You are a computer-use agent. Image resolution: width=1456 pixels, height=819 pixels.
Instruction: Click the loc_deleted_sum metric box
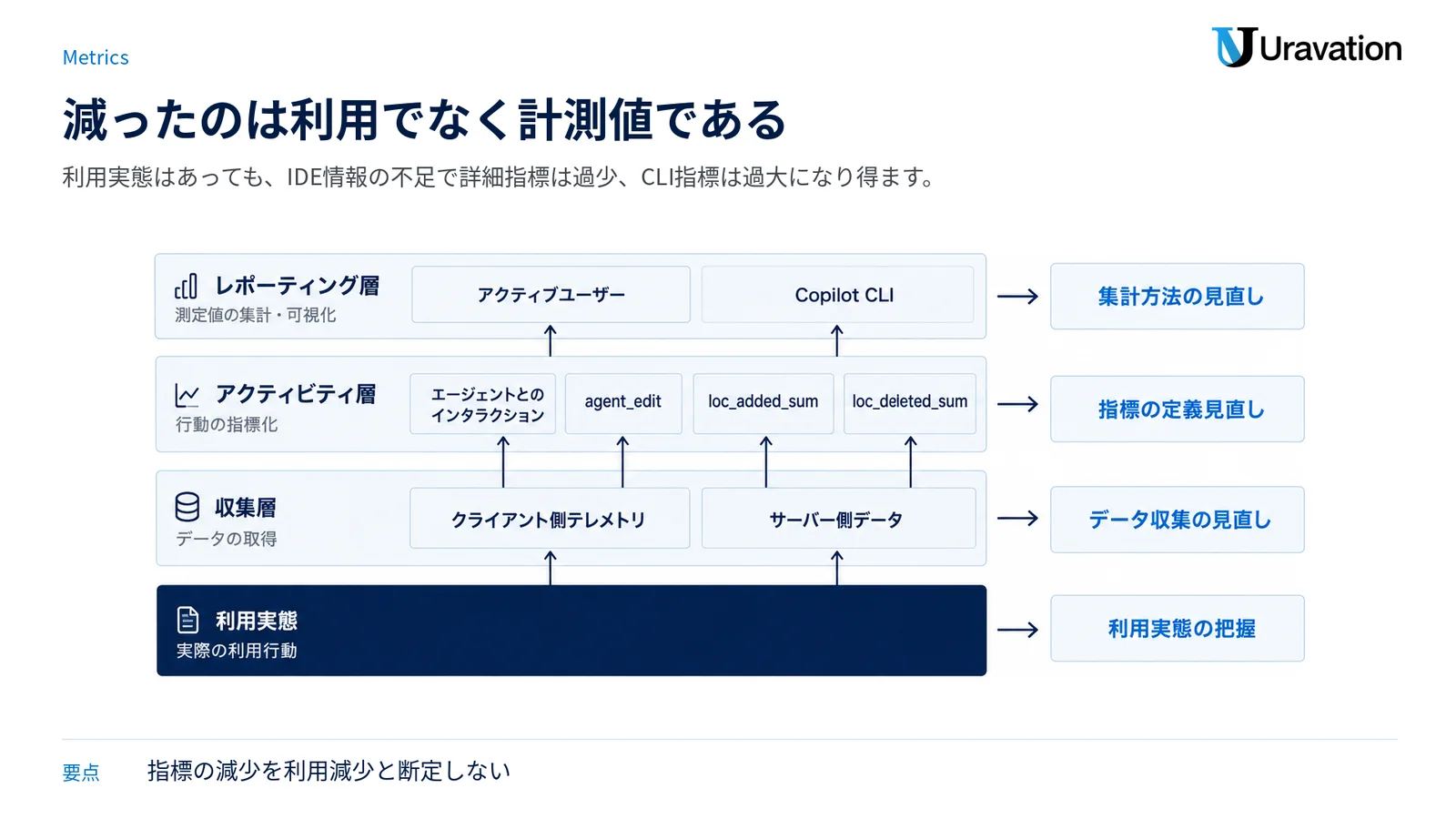910,404
